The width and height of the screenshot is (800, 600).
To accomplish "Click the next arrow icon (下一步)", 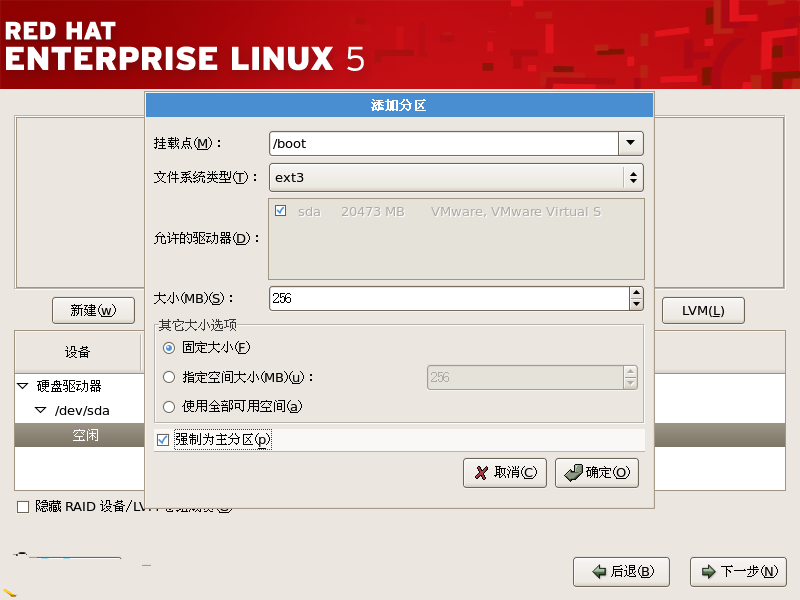I will tap(708, 572).
